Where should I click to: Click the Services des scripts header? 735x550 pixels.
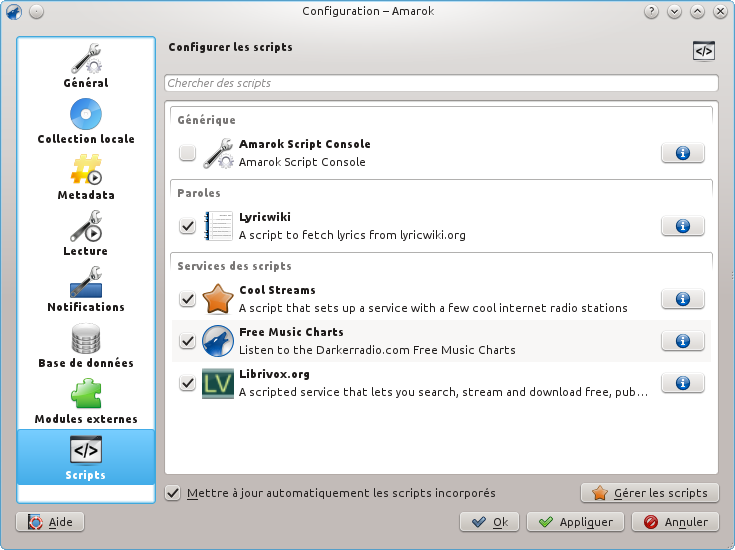pos(234,266)
